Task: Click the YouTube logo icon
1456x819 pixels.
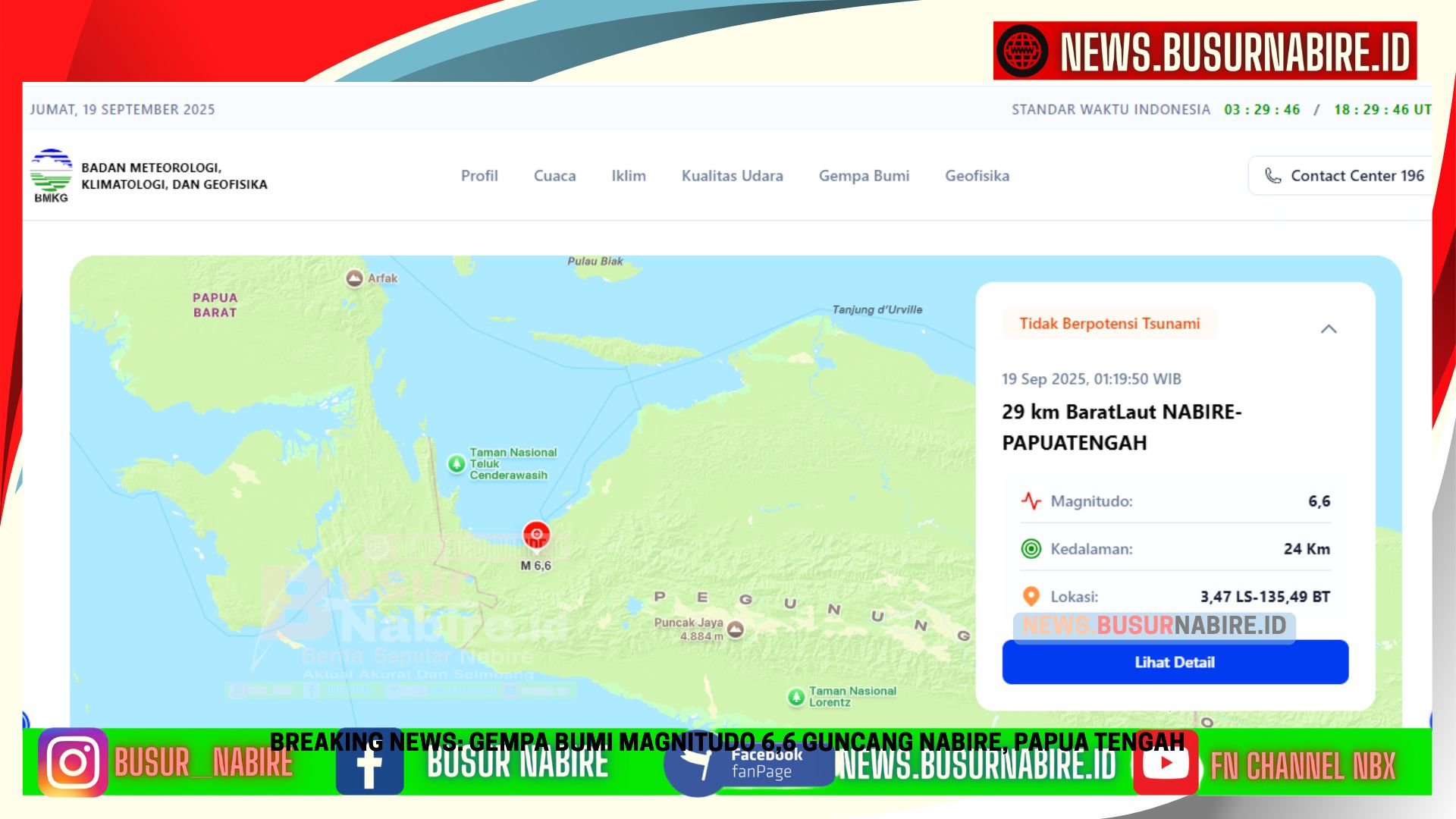Action: [x=1166, y=763]
